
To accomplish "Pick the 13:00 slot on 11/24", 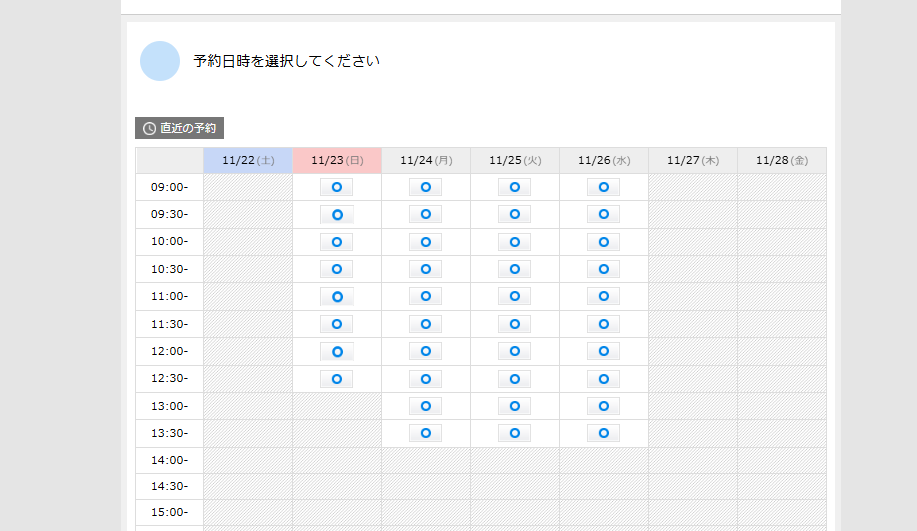I will [x=425, y=406].
